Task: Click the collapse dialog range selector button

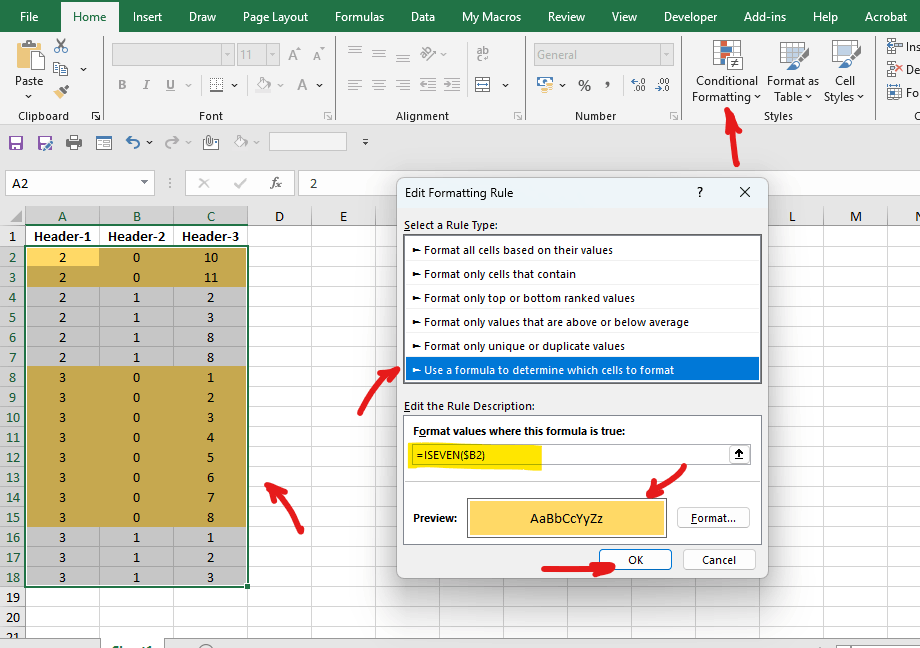Action: pyautogui.click(x=739, y=454)
